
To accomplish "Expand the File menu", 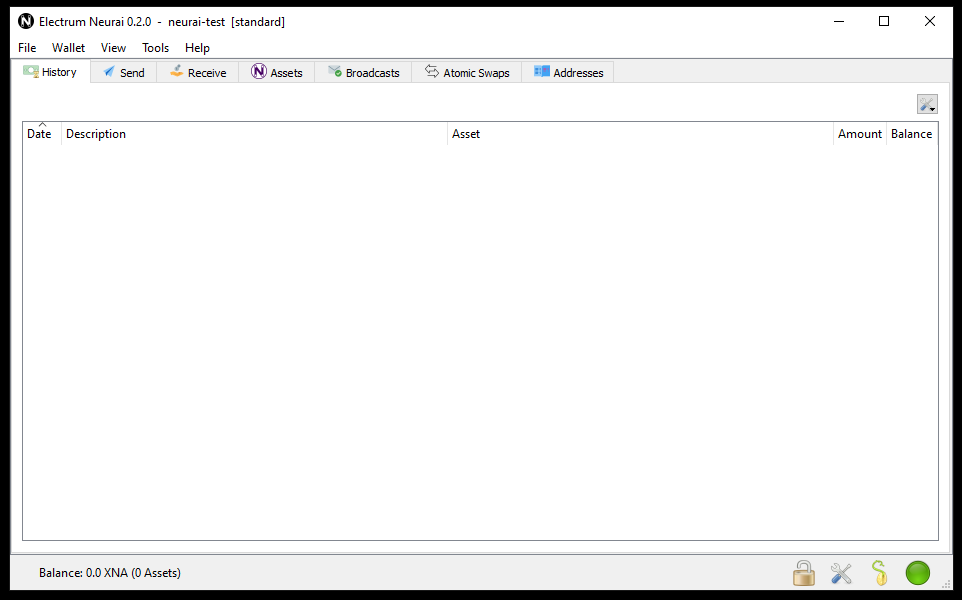I will pos(26,47).
